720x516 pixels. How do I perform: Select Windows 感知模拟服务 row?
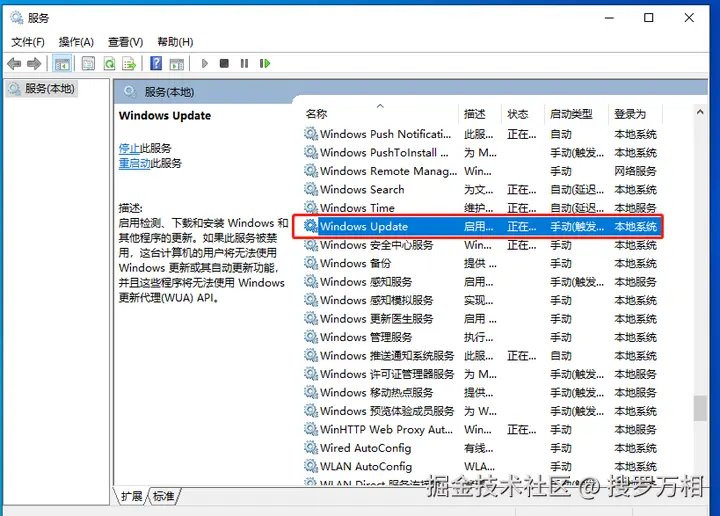click(x=482, y=300)
